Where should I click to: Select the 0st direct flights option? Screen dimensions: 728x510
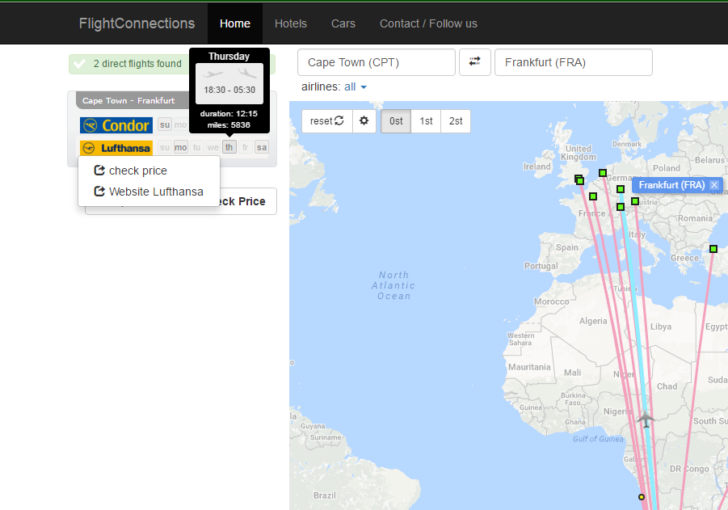tap(396, 121)
